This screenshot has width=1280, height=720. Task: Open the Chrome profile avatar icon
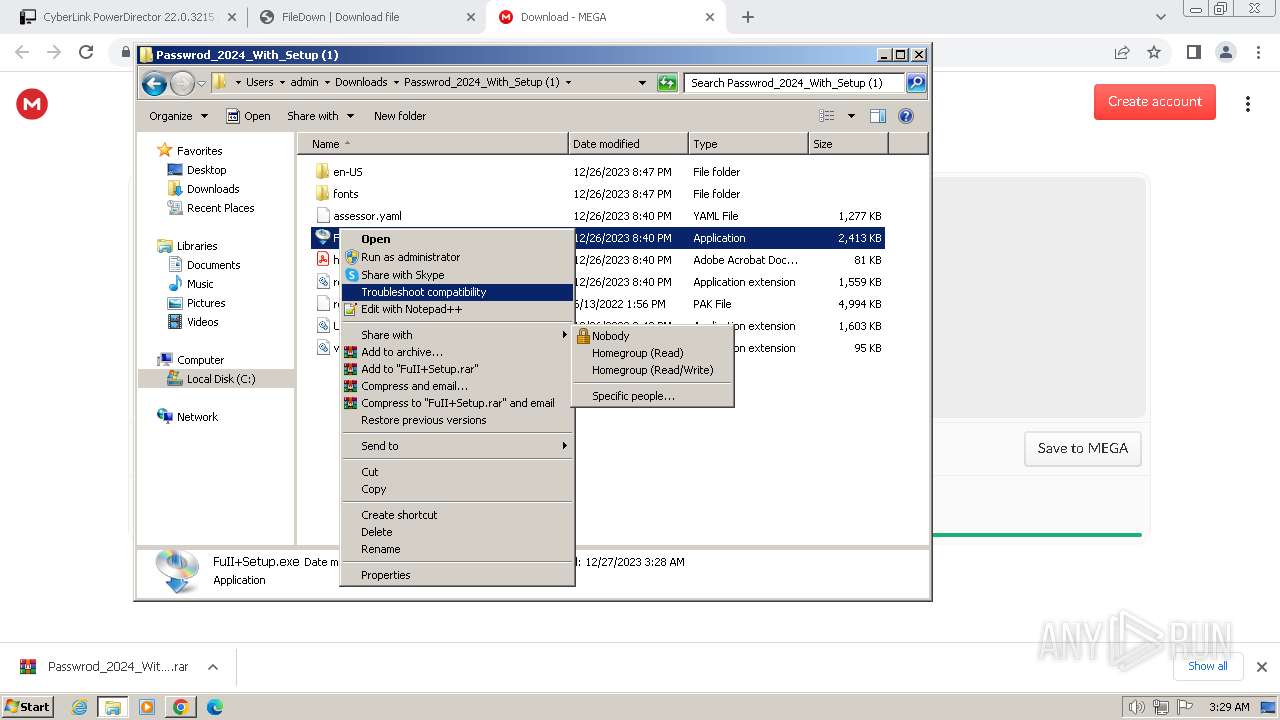pos(1225,52)
